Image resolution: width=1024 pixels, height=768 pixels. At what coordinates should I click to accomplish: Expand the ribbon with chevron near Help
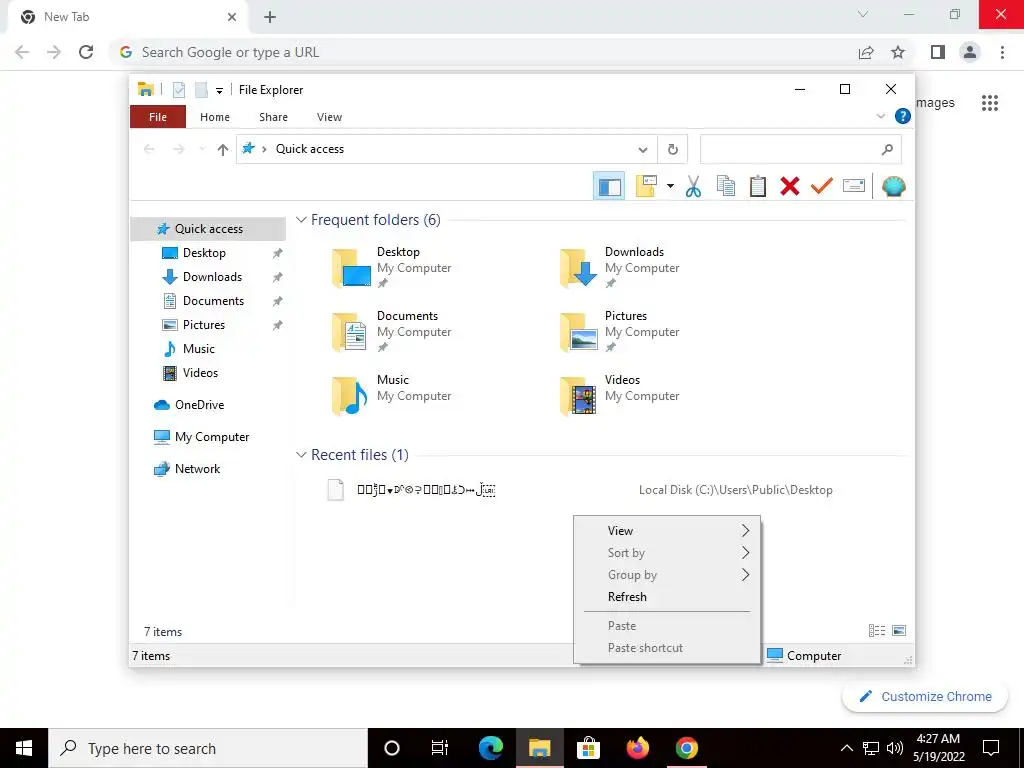tap(880, 116)
